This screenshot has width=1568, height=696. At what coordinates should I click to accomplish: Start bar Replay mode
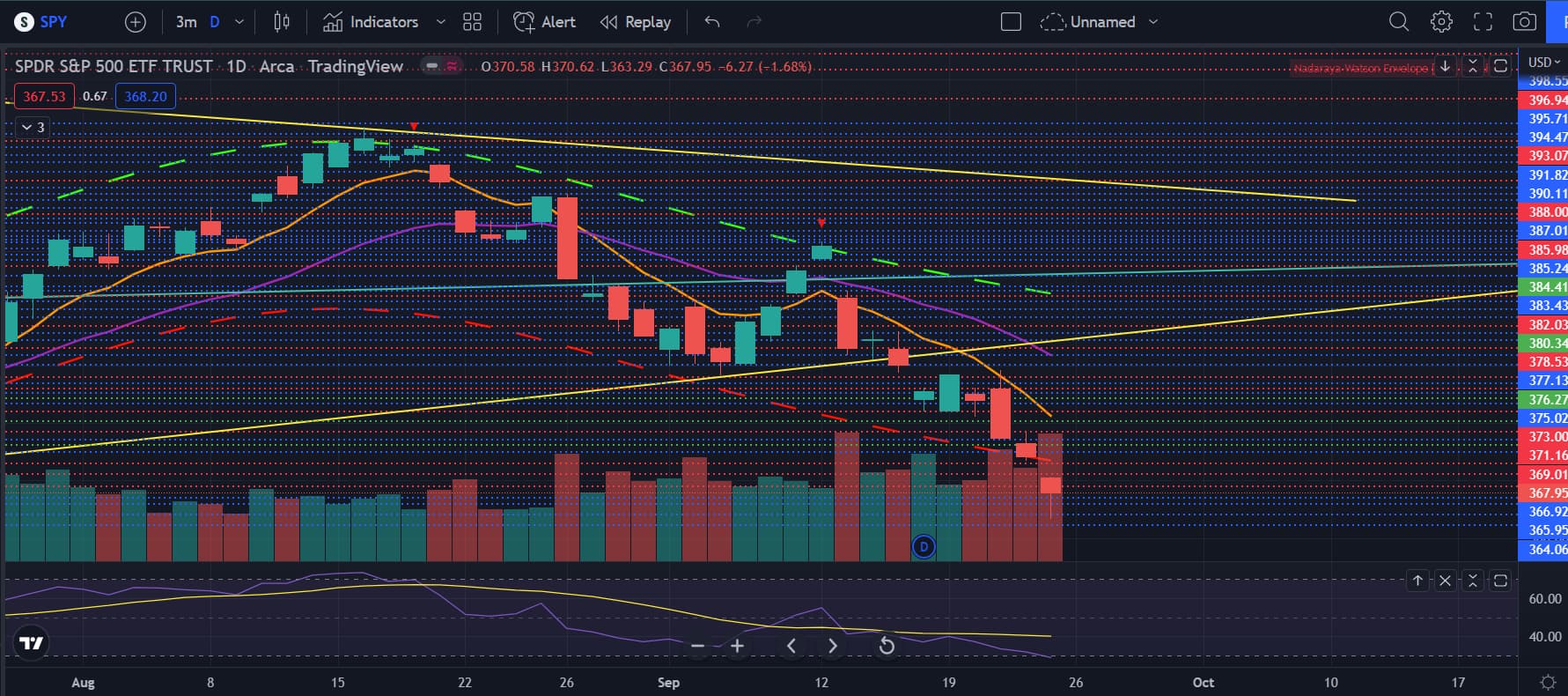[636, 22]
